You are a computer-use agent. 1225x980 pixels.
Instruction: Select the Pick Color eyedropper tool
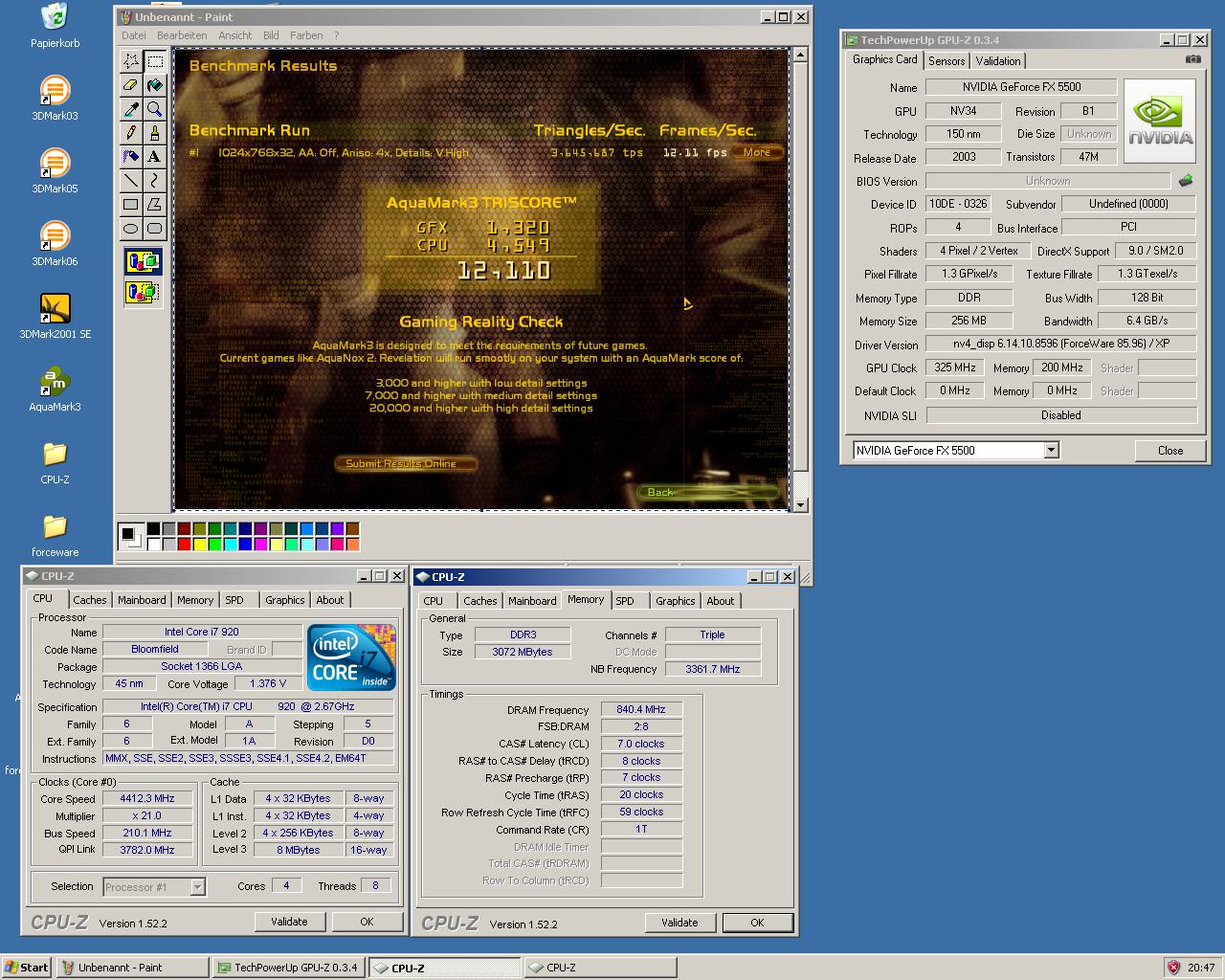(x=131, y=109)
